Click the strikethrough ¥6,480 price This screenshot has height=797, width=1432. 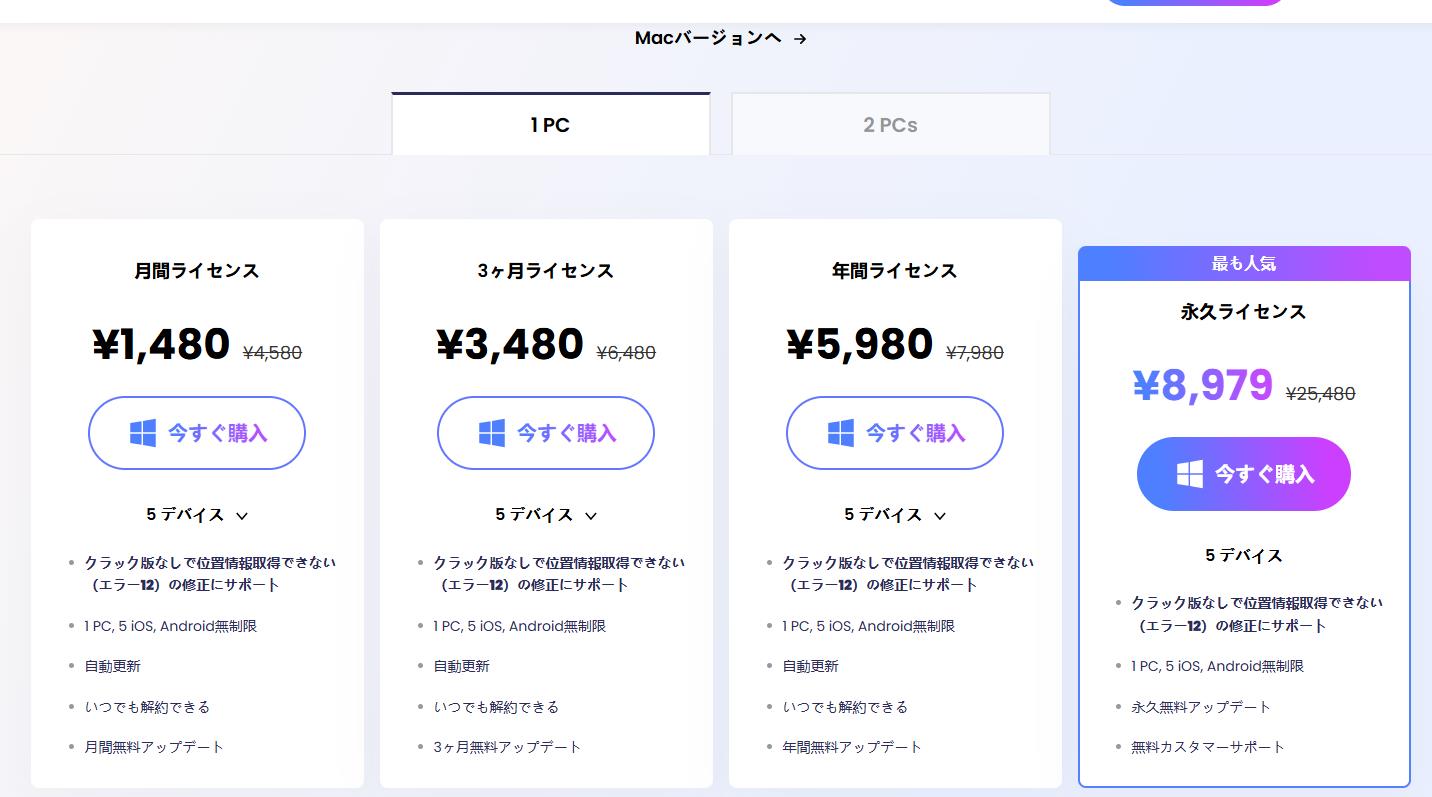(626, 352)
